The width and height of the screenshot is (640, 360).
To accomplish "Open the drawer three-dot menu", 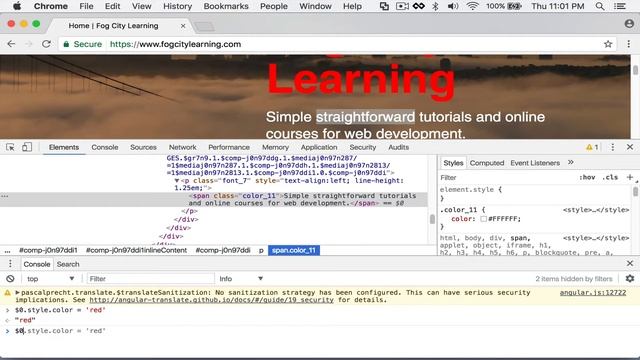I will pos(10,264).
